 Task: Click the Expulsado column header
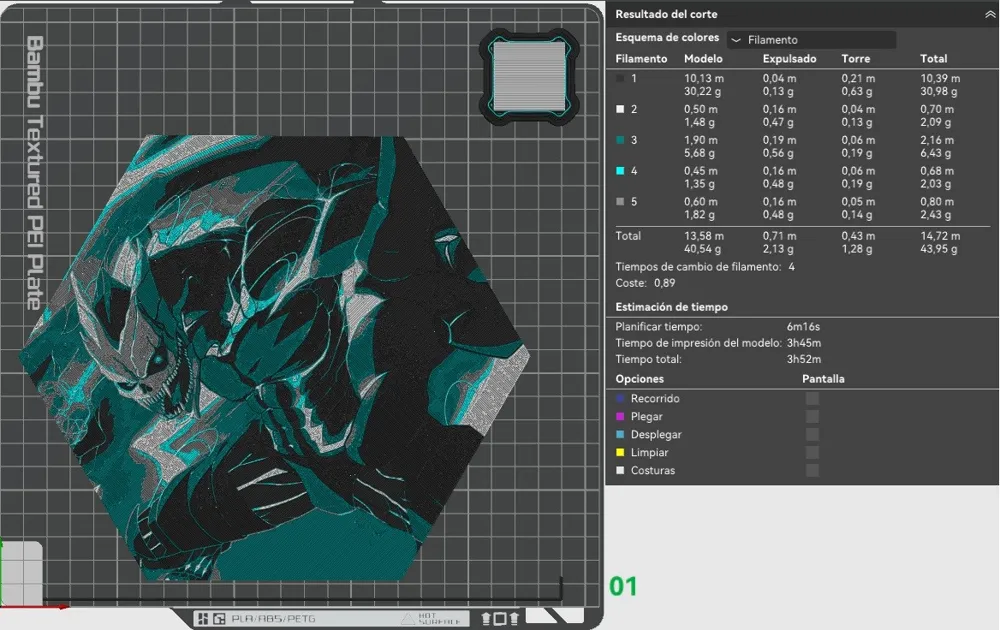(x=790, y=59)
